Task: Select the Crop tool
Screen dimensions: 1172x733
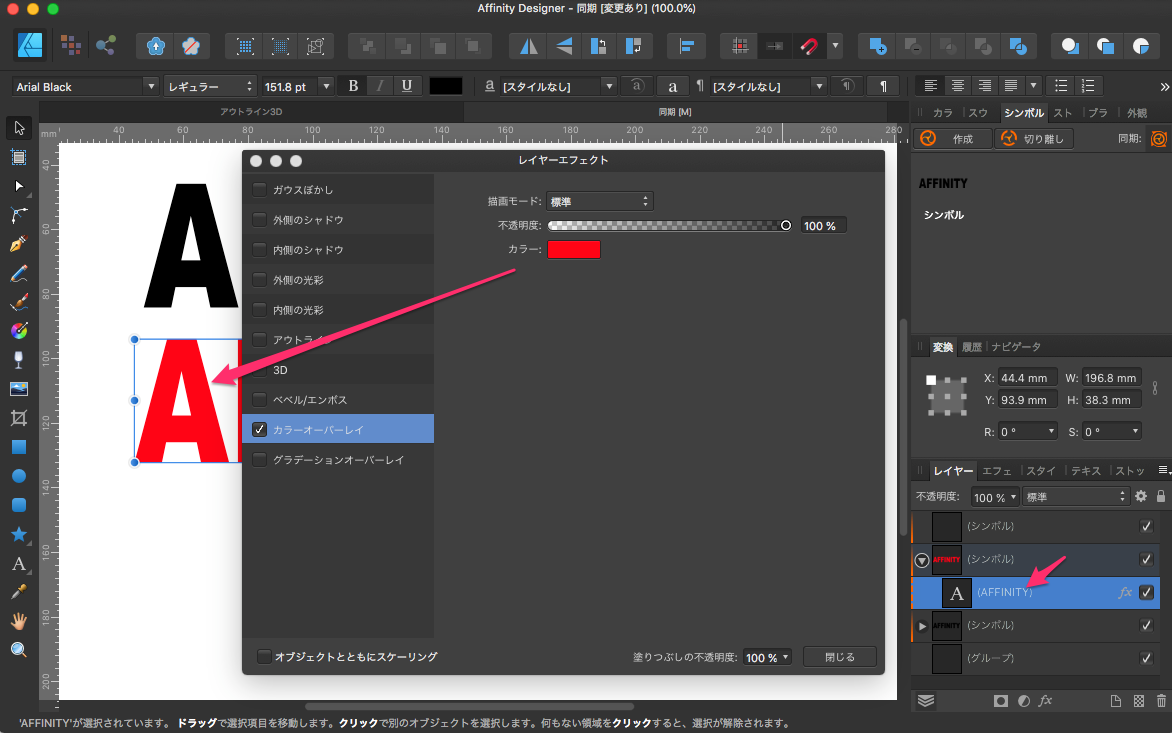Action: tap(19, 418)
